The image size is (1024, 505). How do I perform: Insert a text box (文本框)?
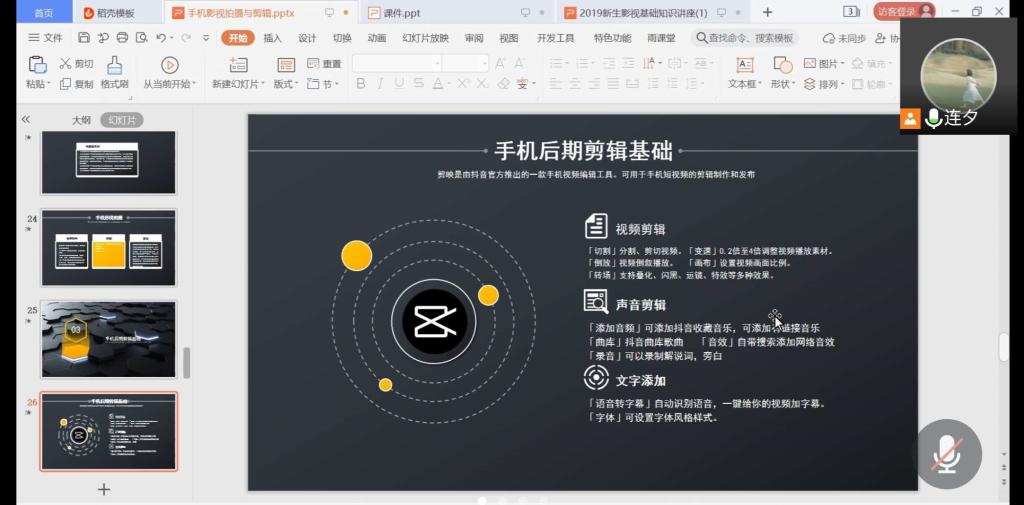coord(744,66)
